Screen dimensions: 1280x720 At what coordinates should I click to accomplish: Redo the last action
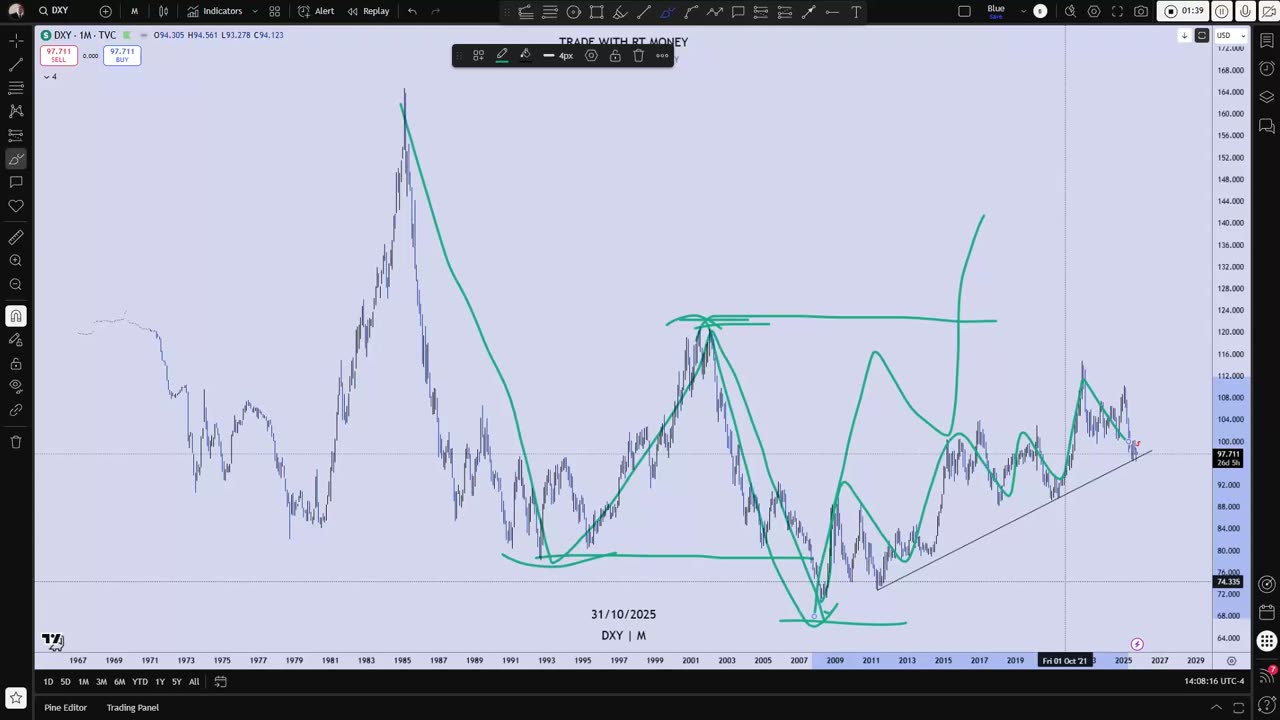click(x=435, y=11)
